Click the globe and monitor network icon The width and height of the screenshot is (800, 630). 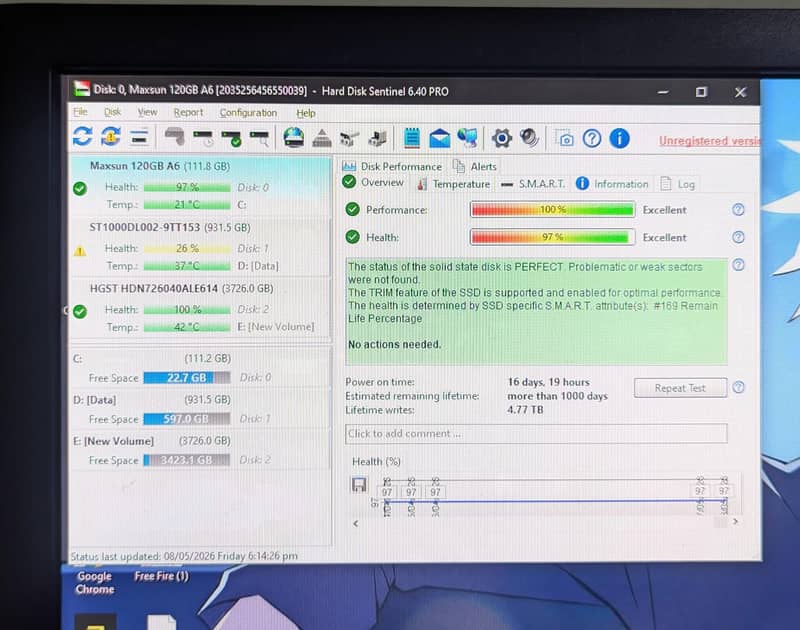(x=467, y=138)
